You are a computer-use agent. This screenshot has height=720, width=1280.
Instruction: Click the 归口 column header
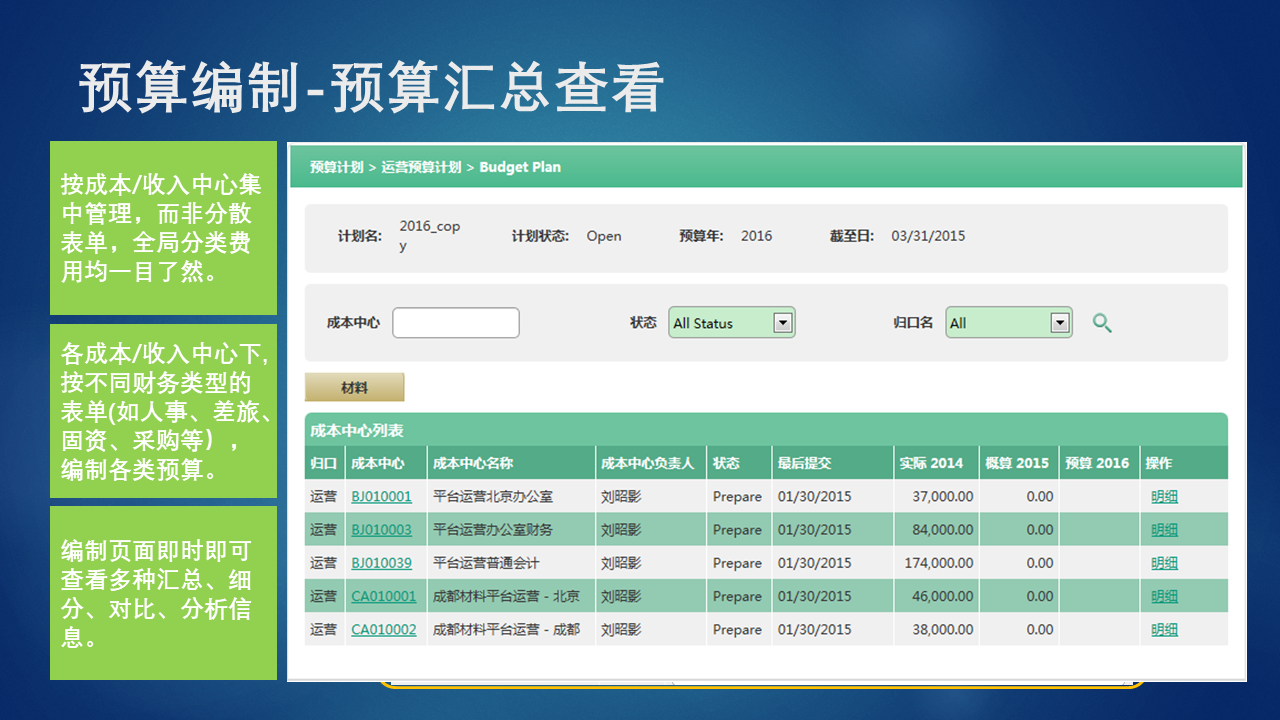[323, 463]
